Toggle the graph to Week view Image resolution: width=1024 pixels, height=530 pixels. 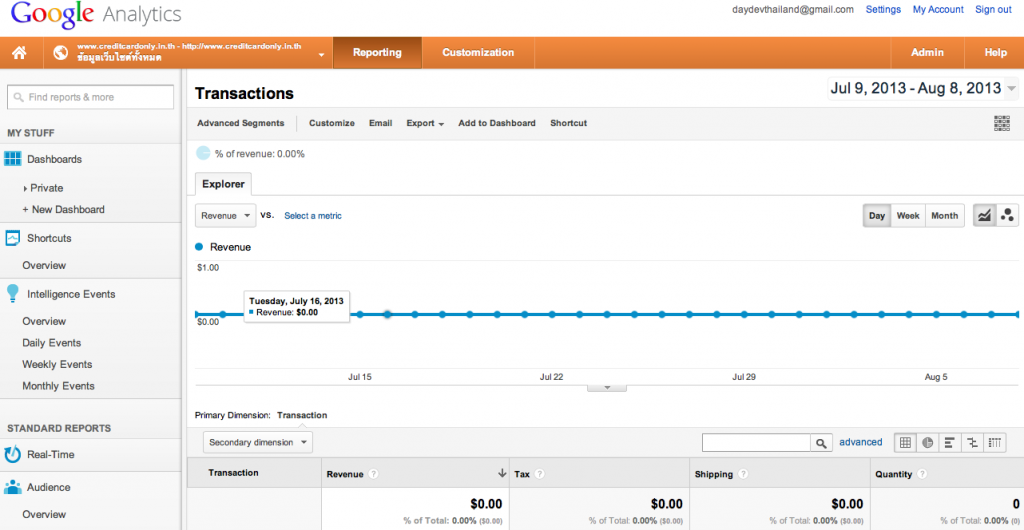click(x=908, y=215)
